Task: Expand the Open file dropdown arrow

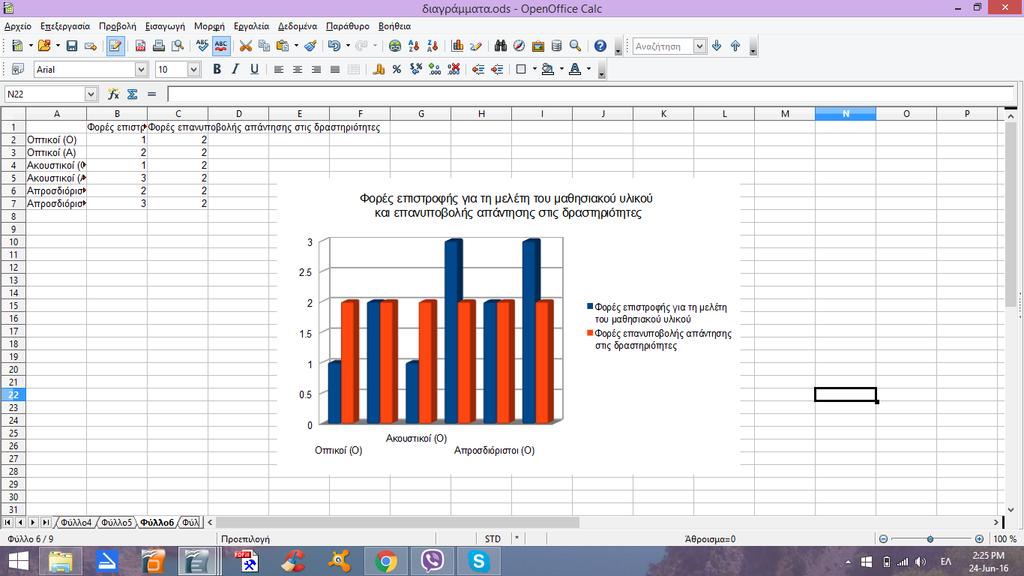Action: coord(57,46)
